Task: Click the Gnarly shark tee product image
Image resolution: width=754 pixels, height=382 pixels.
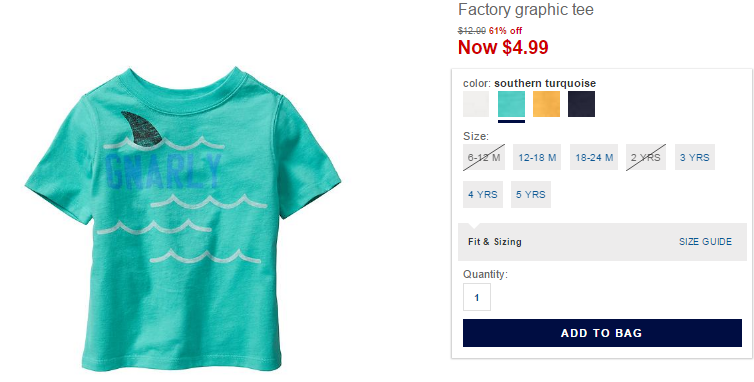Action: point(183,219)
